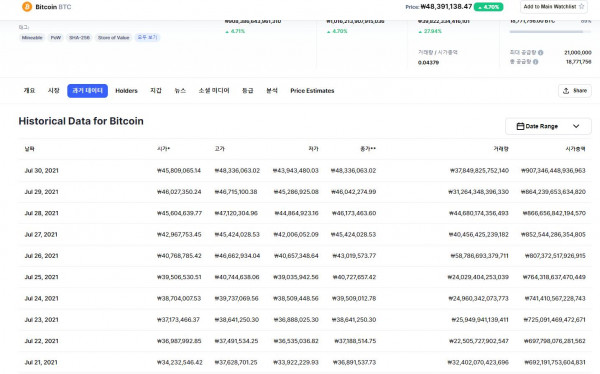Click low price ₩44,864,923.16
Viewport: 600px width, 374px height.
296,213
